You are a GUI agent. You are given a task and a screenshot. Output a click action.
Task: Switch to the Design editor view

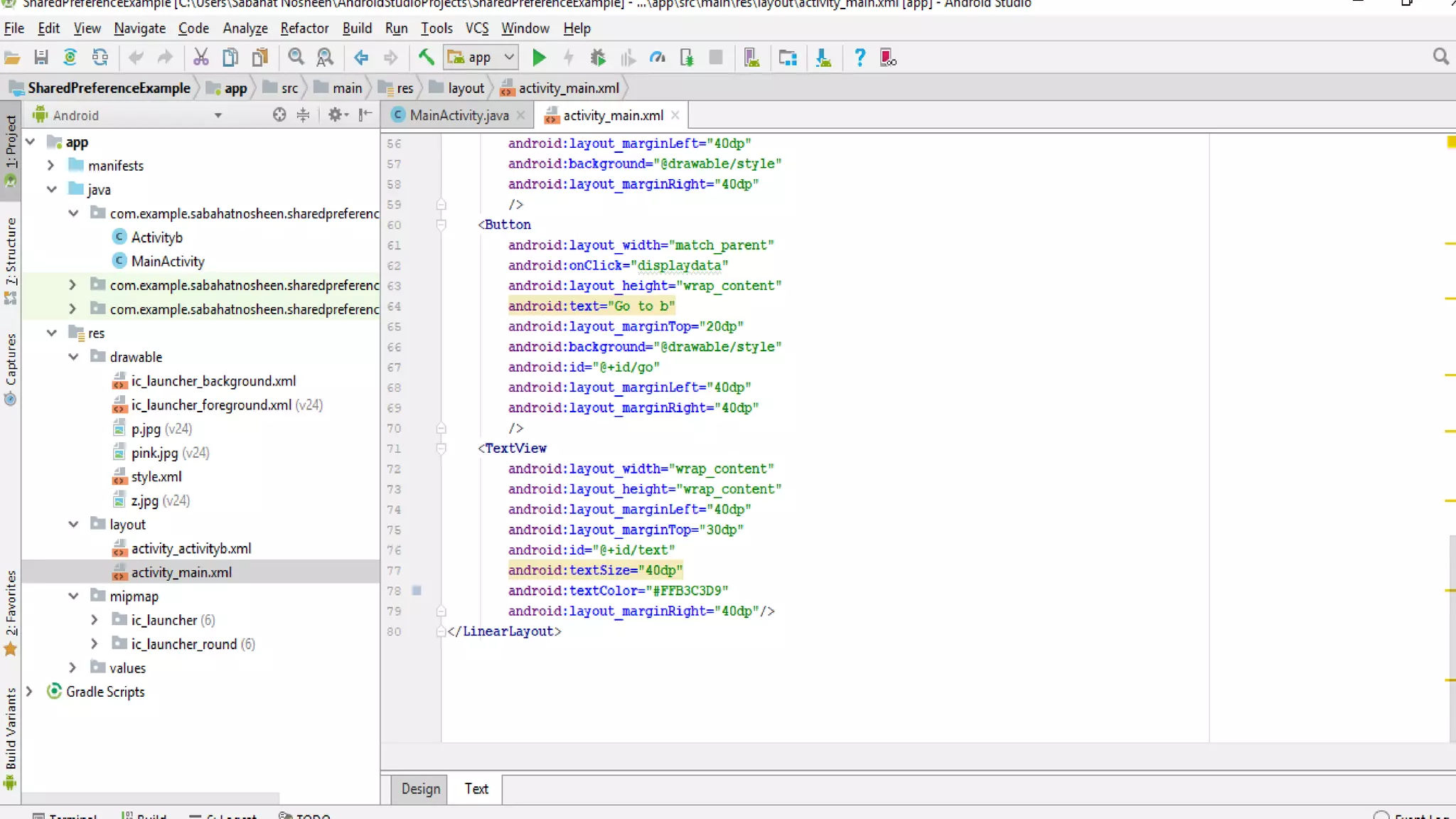tap(420, 788)
